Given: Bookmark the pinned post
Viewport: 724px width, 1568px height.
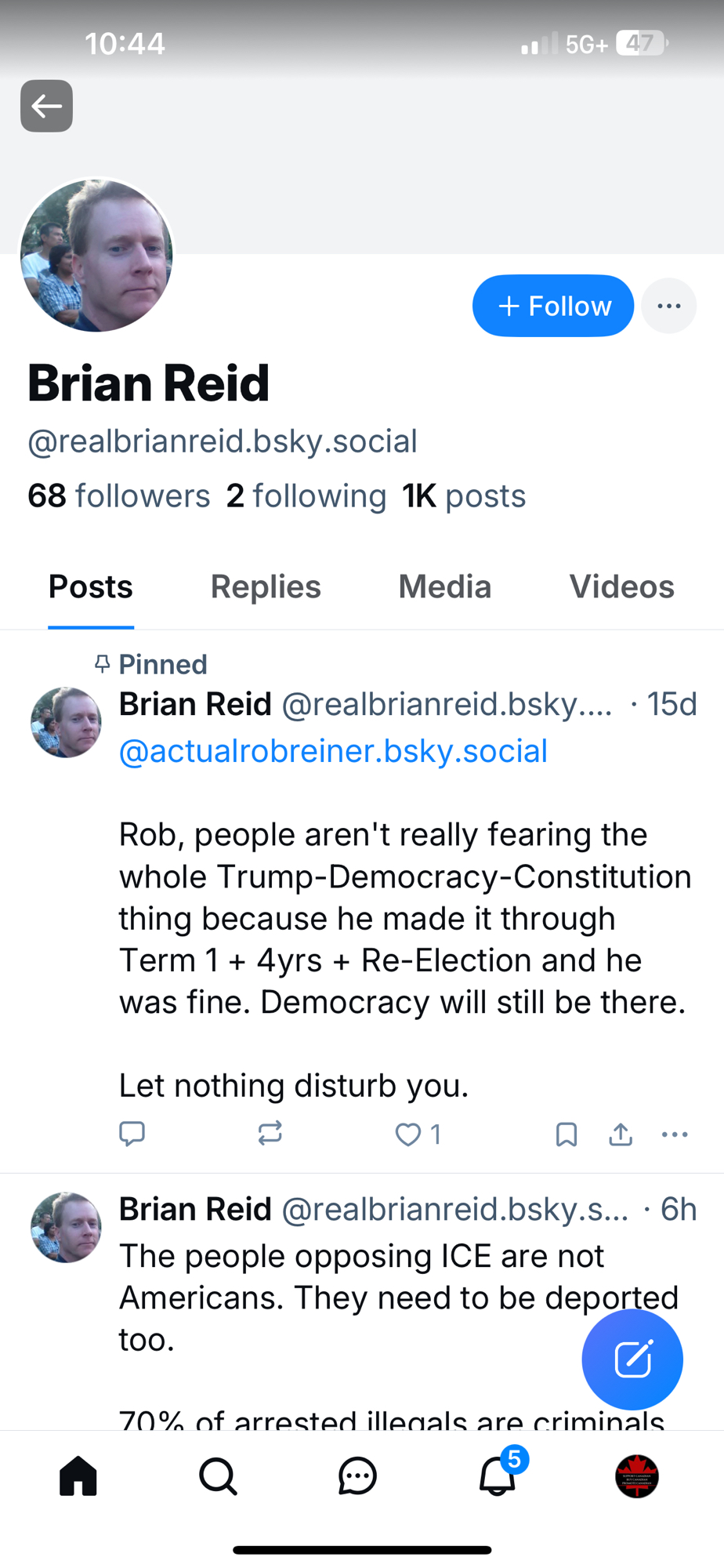Looking at the screenshot, I should [x=566, y=1134].
